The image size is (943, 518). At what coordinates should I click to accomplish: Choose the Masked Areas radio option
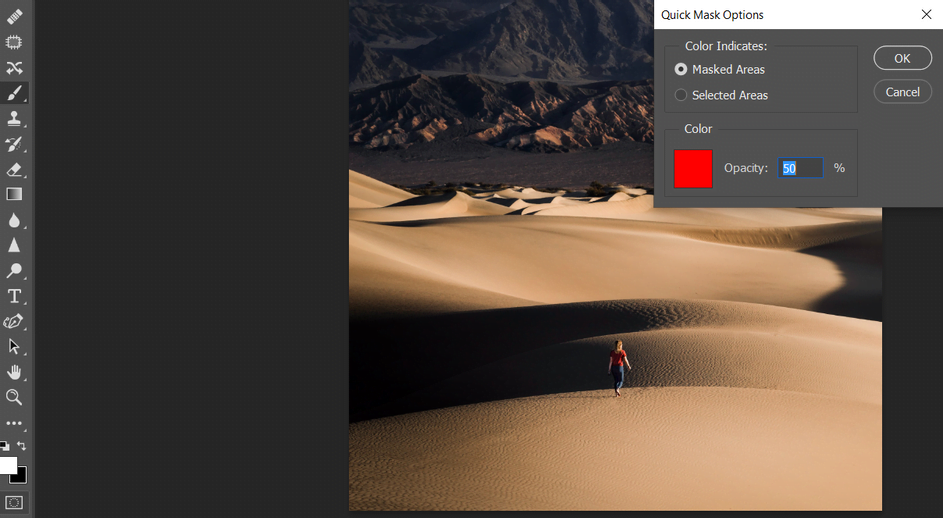[x=681, y=70]
